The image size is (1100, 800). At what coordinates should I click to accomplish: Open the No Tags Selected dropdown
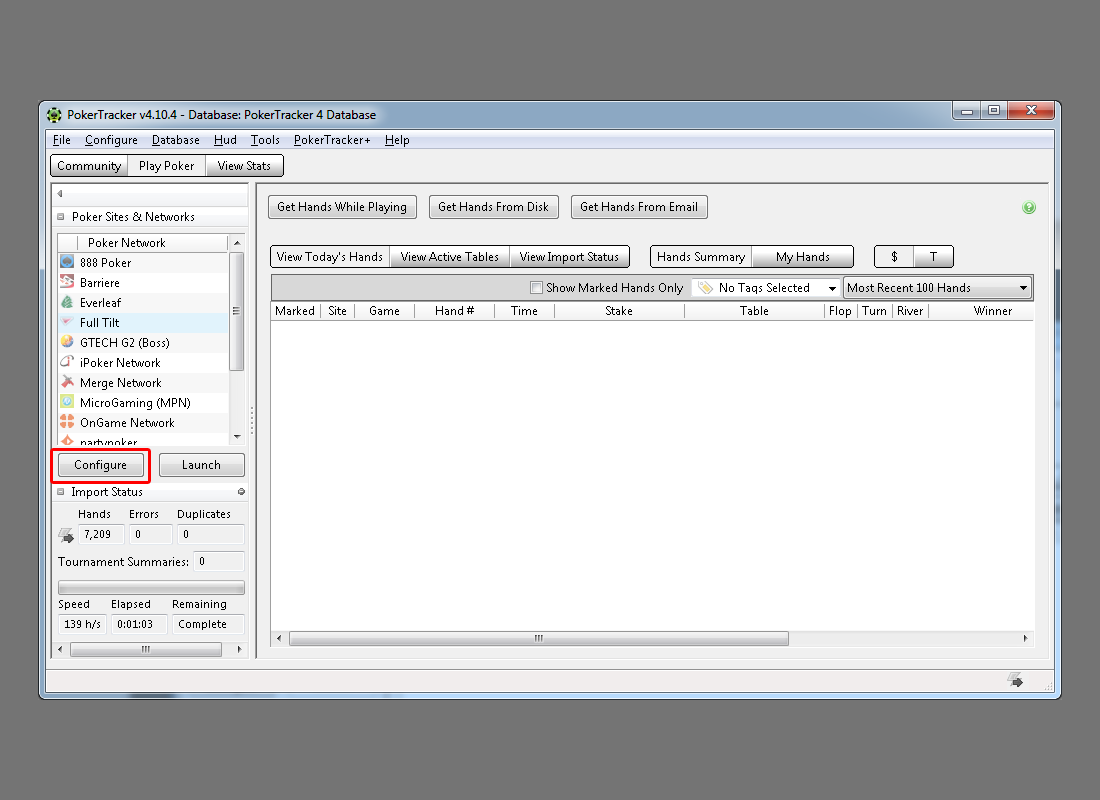pos(766,288)
